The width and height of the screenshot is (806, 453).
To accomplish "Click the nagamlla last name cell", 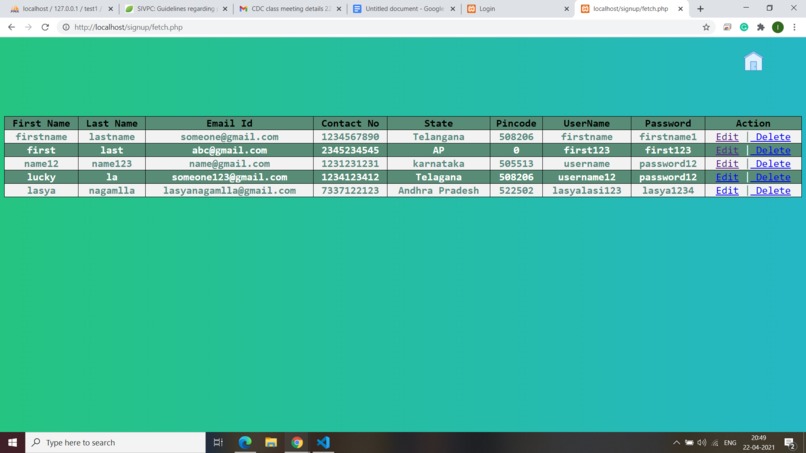I will coord(112,190).
